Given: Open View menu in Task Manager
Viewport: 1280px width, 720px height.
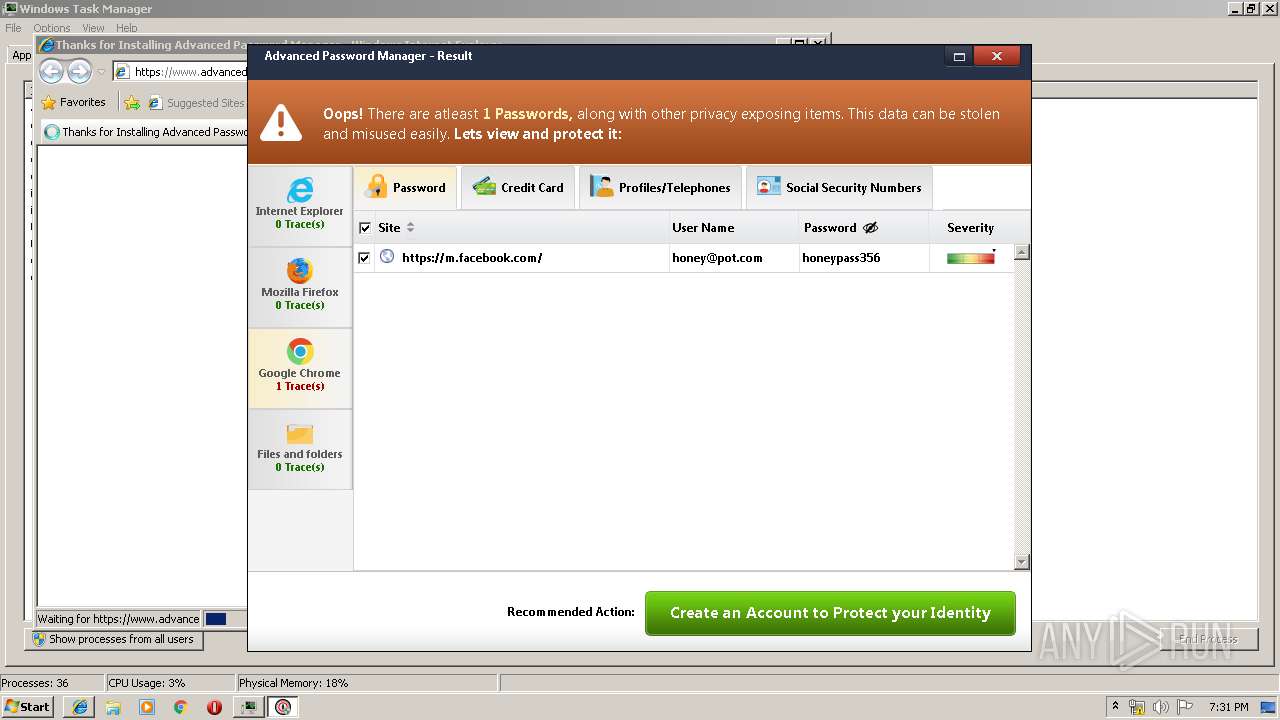Looking at the screenshot, I should click(x=93, y=28).
